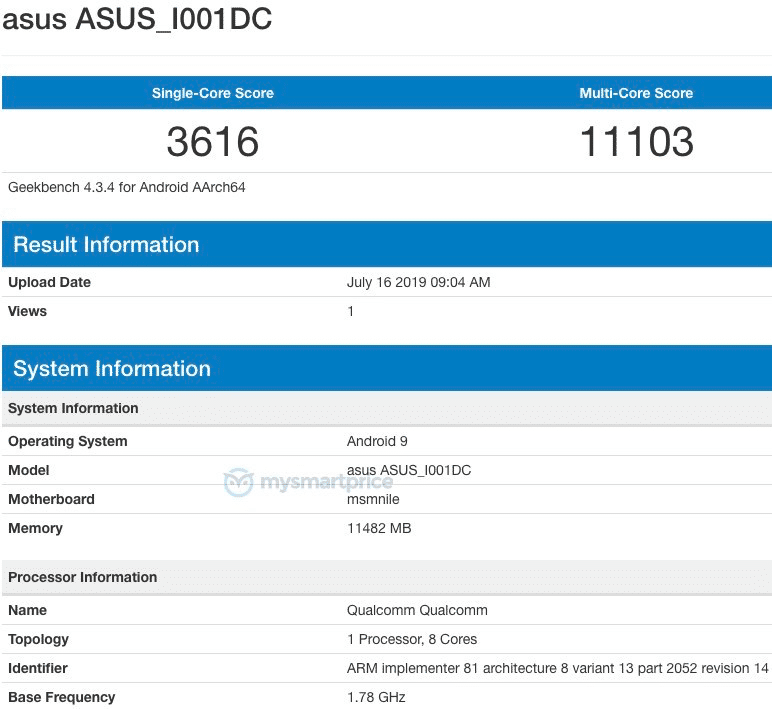Select the Single-Core Score header

tap(212, 93)
